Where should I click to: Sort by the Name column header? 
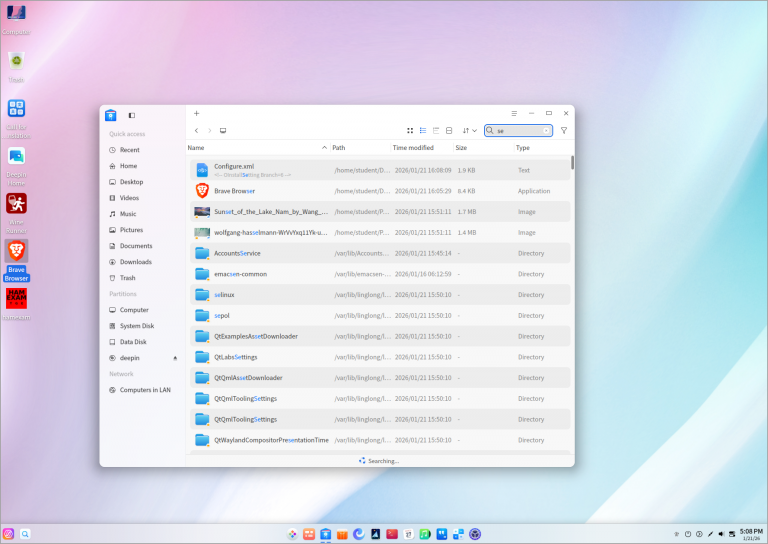pos(196,147)
